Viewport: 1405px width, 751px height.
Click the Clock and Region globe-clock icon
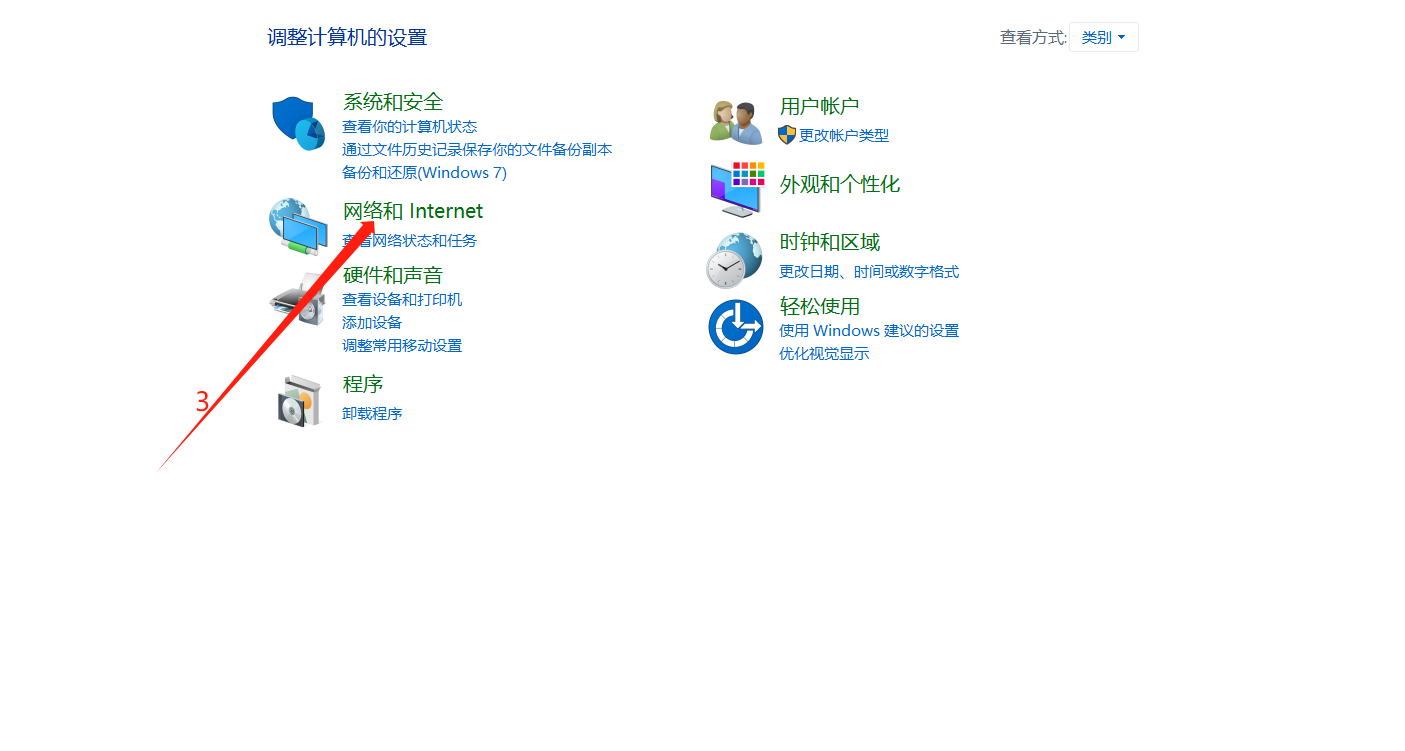[x=734, y=260]
